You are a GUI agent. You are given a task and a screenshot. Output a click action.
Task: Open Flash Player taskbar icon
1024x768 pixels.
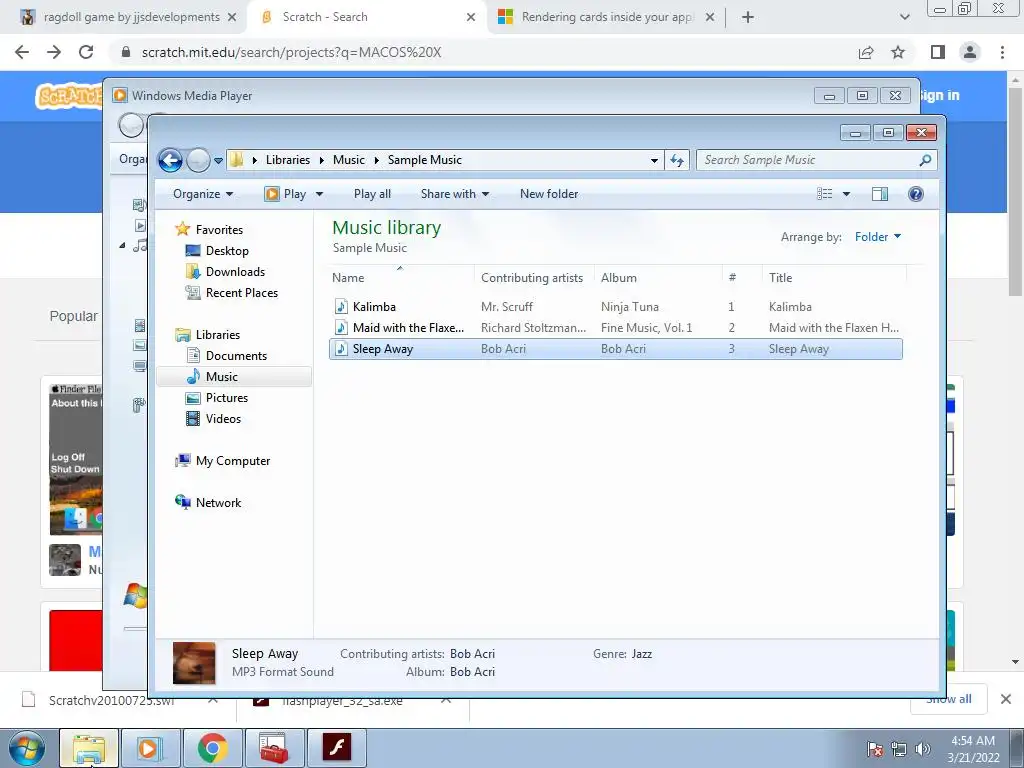[x=336, y=748]
